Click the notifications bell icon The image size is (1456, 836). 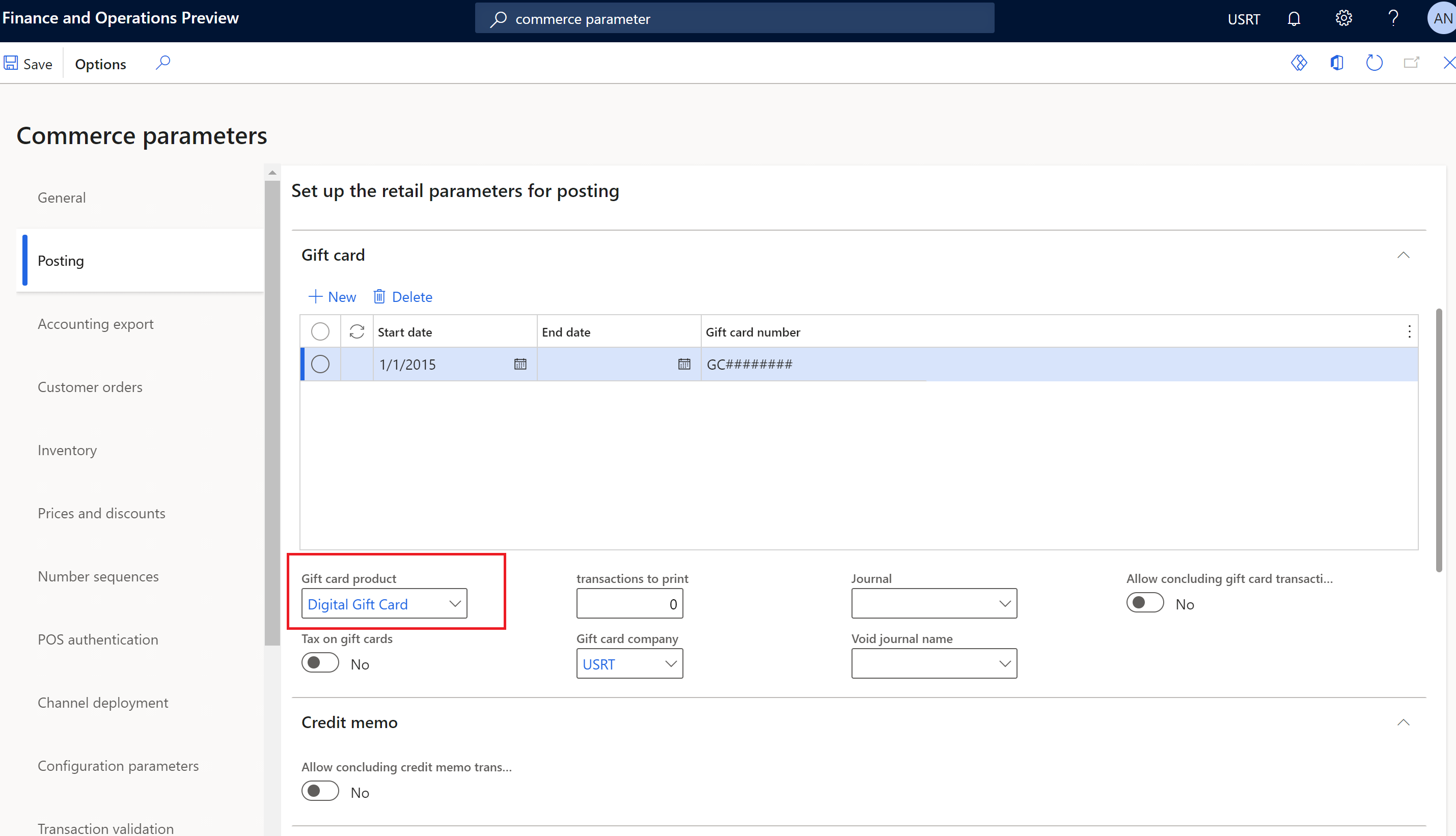click(1294, 19)
